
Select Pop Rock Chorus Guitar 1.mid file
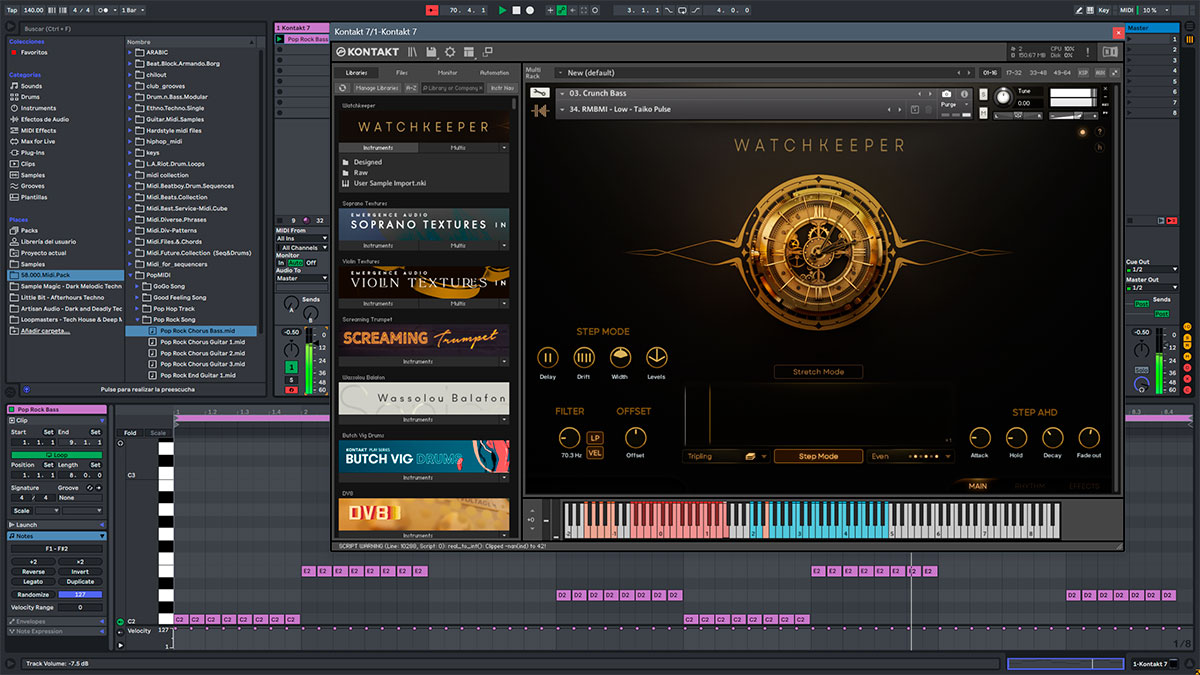(x=201, y=342)
